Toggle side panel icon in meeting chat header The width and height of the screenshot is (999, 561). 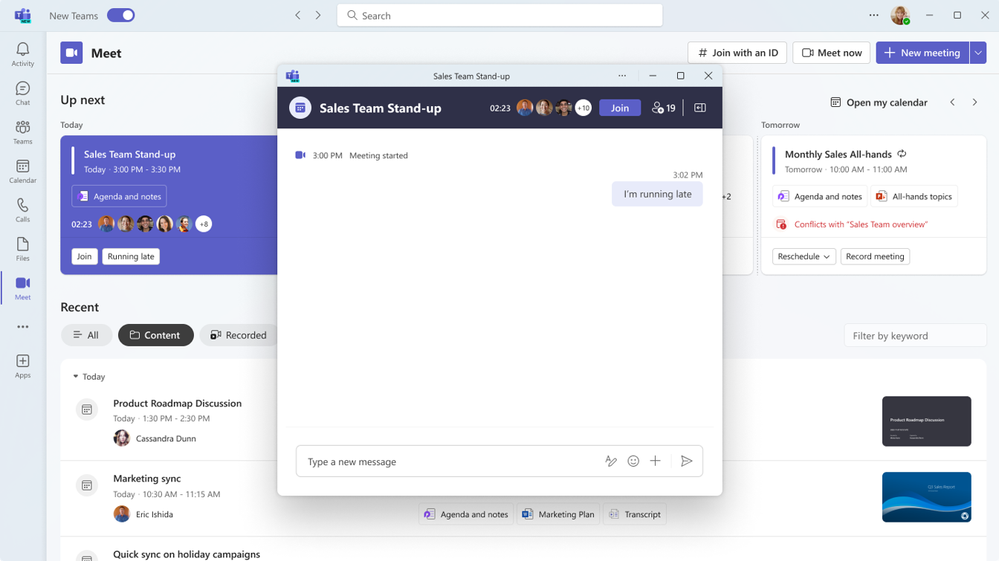(x=700, y=108)
